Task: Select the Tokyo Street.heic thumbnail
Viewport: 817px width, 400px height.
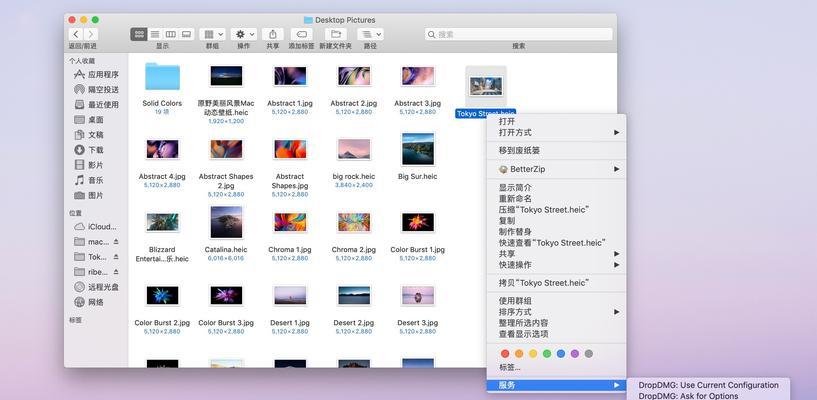Action: coord(486,86)
